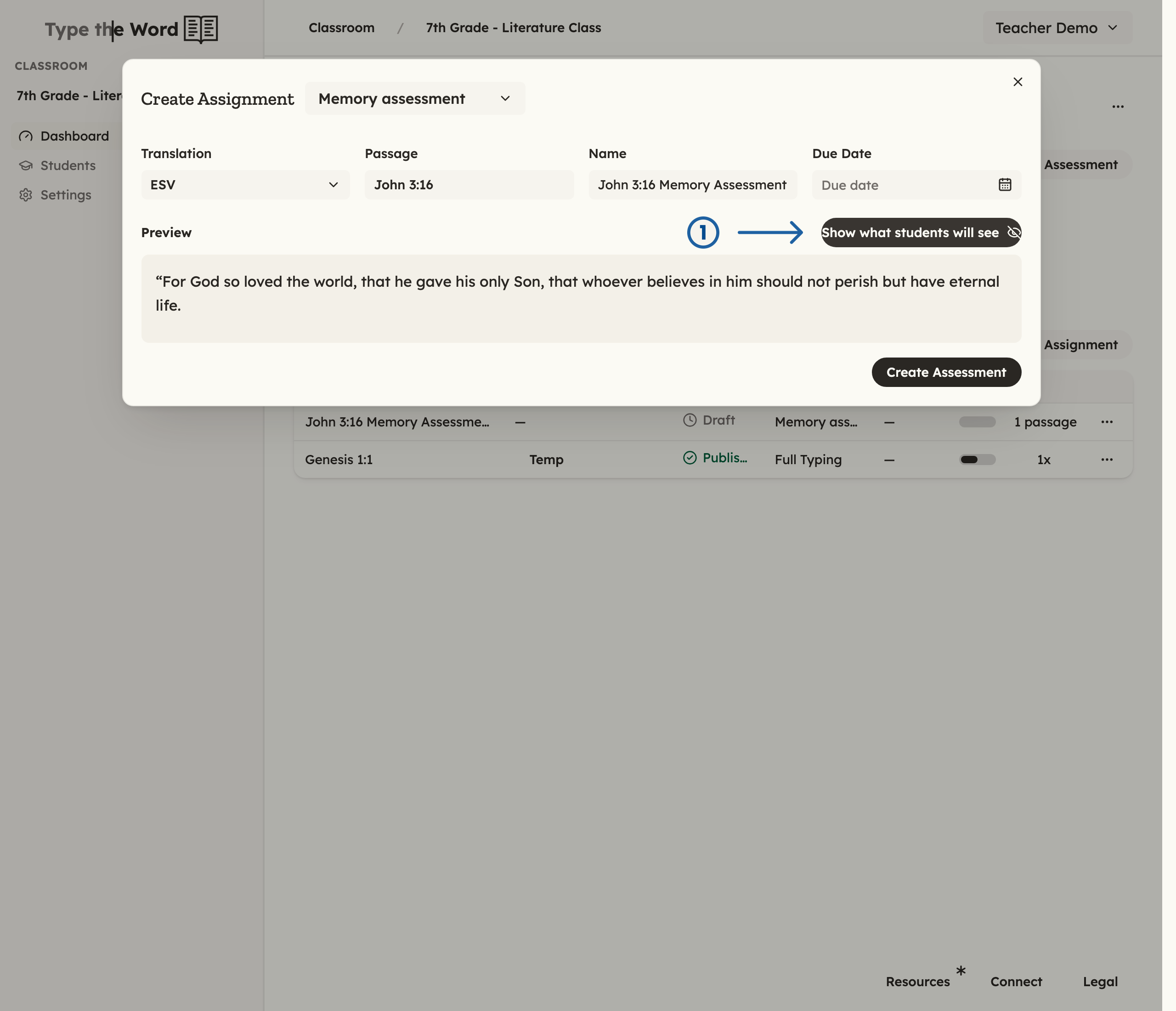The width and height of the screenshot is (1176, 1011).
Task: Open the calendar icon in Due Date field
Action: [x=1005, y=184]
